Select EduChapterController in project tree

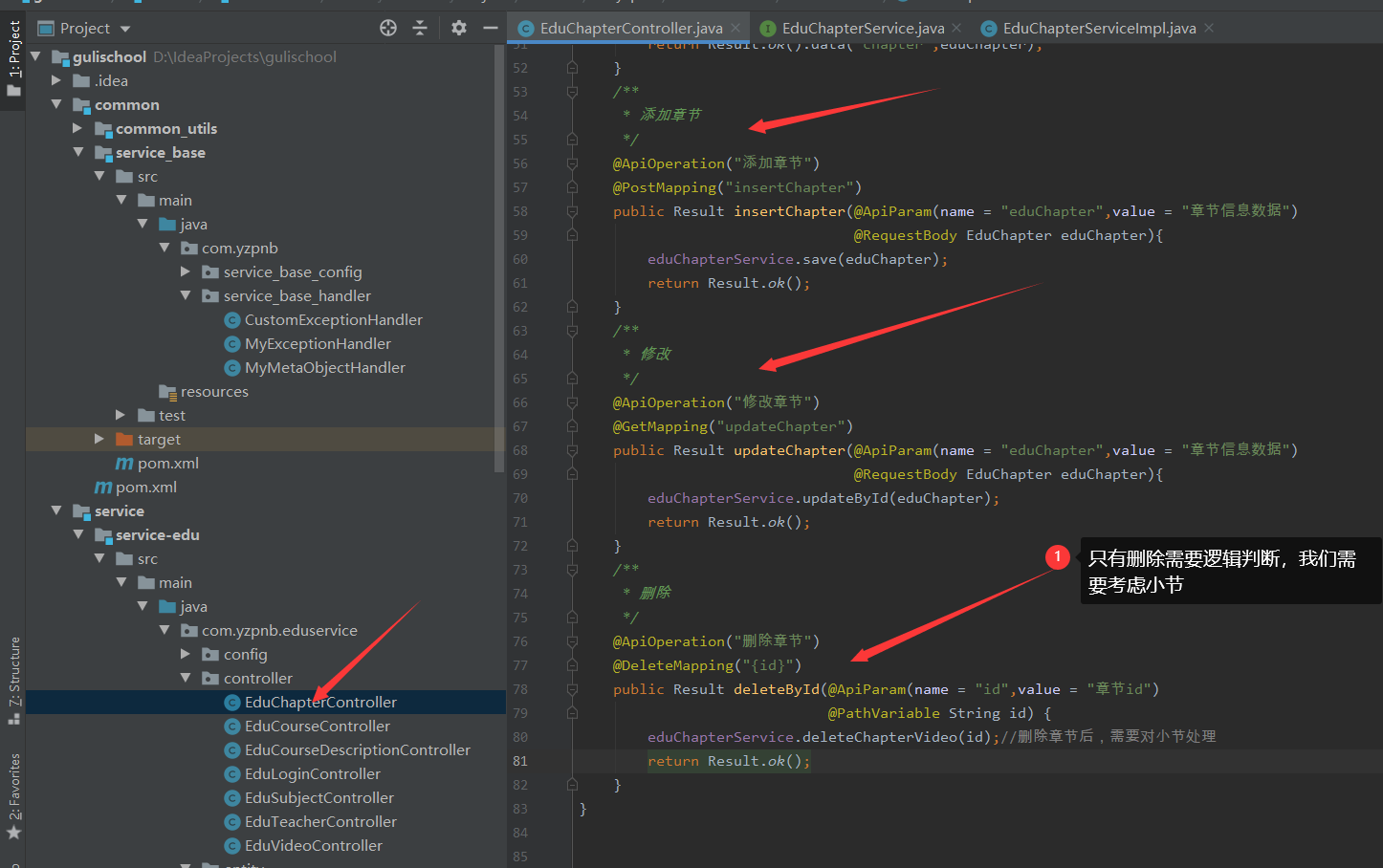coord(320,702)
